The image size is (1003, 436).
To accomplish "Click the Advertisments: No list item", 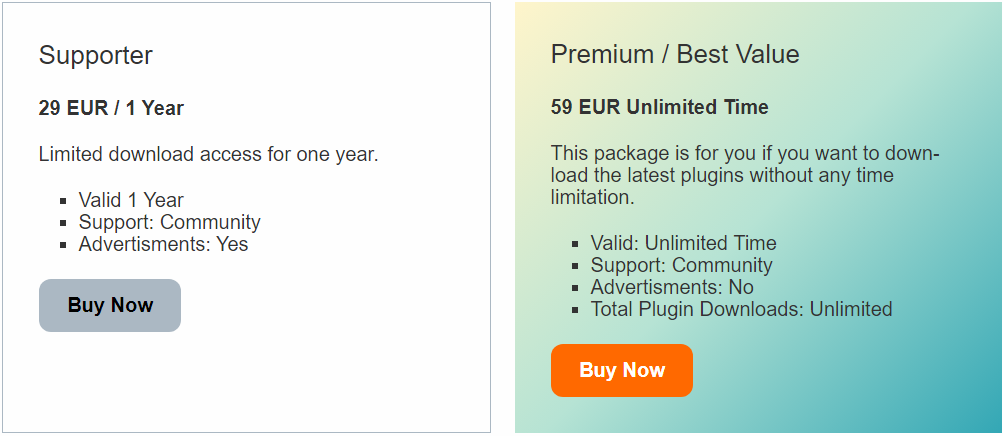I will pyautogui.click(x=672, y=287).
